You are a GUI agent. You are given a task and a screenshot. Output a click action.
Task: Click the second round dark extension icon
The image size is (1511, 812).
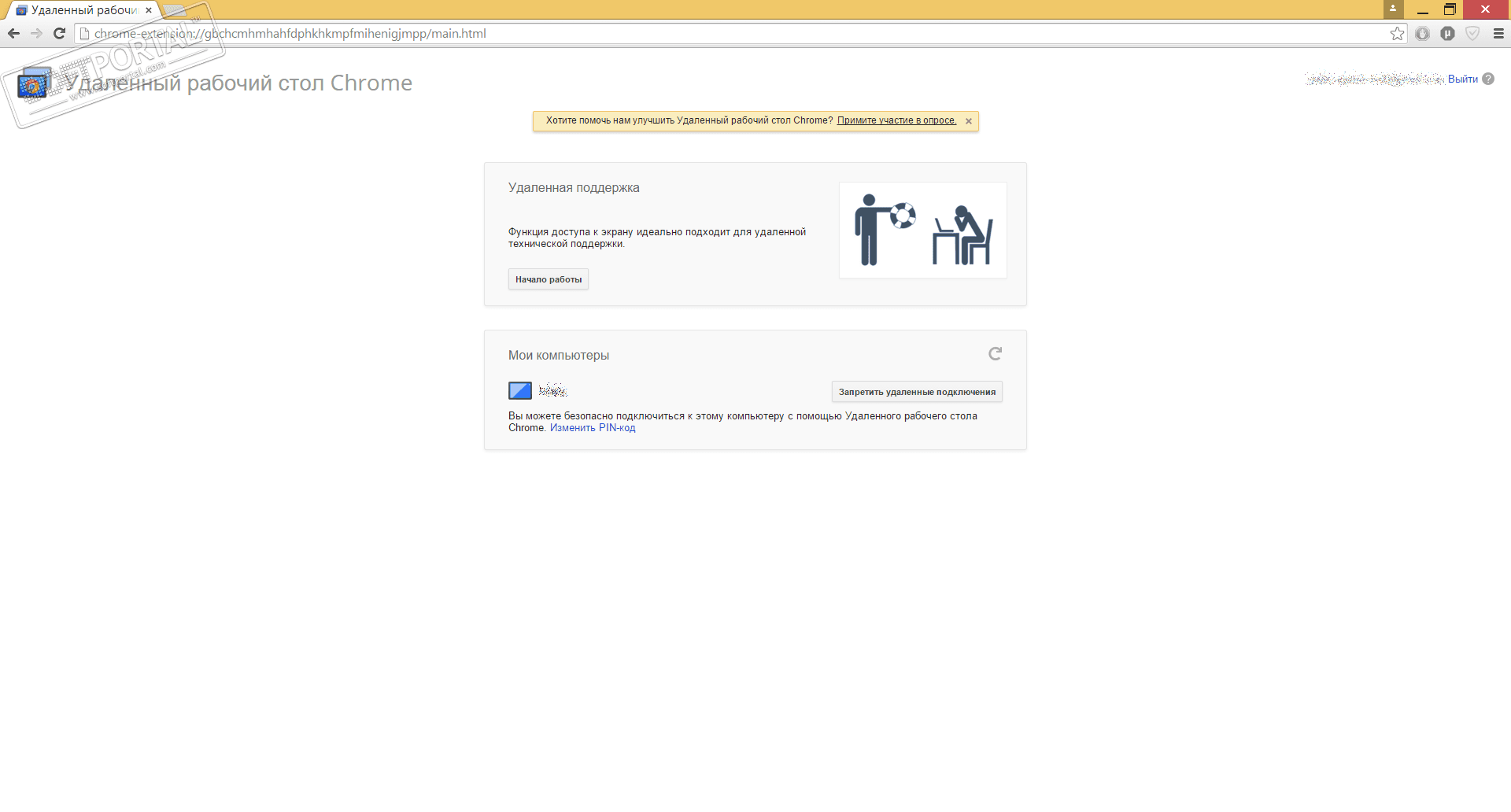(x=1447, y=33)
